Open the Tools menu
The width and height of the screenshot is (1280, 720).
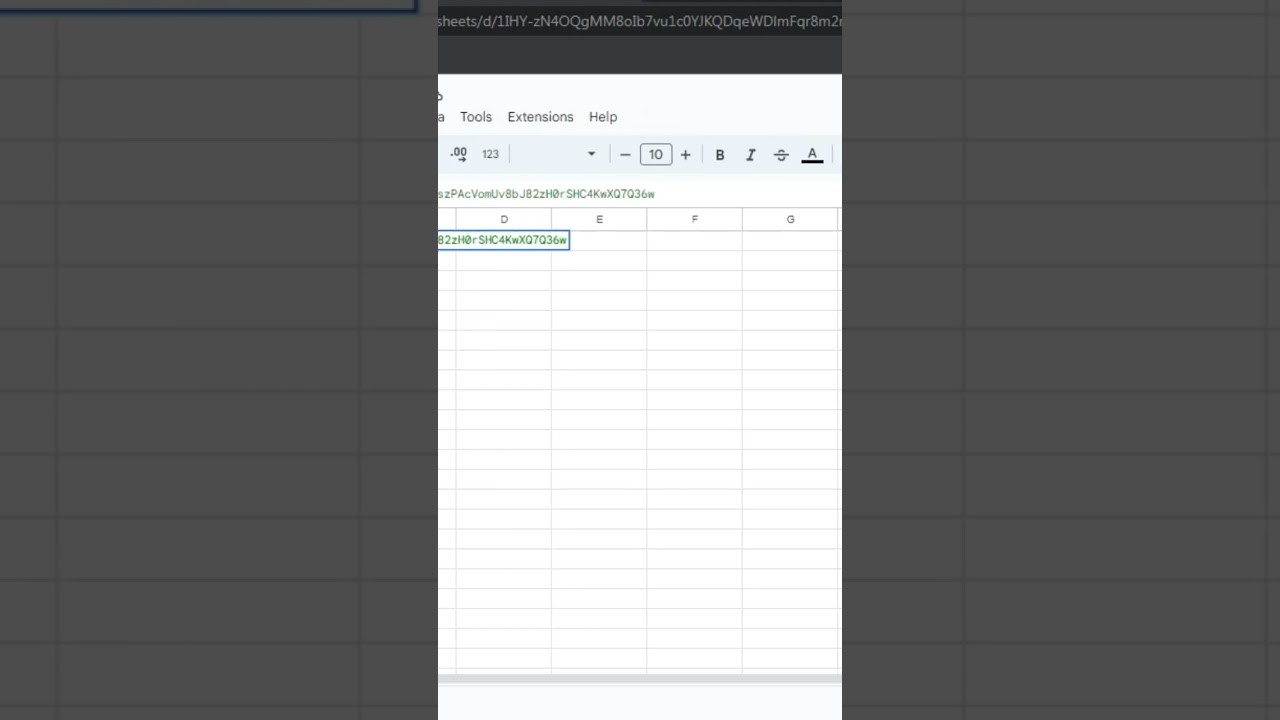[x=476, y=117]
